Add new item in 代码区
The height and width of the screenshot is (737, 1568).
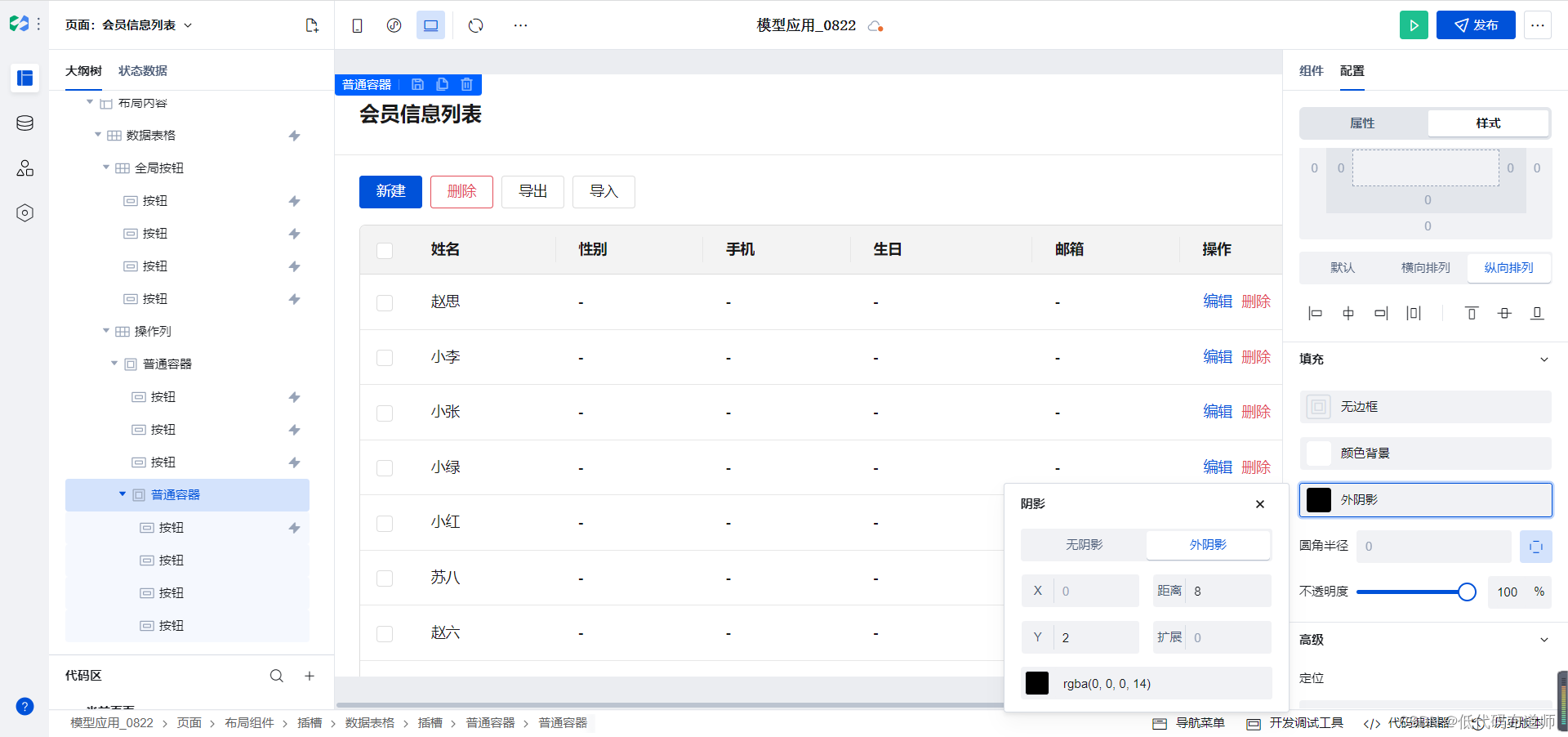pyautogui.click(x=310, y=676)
